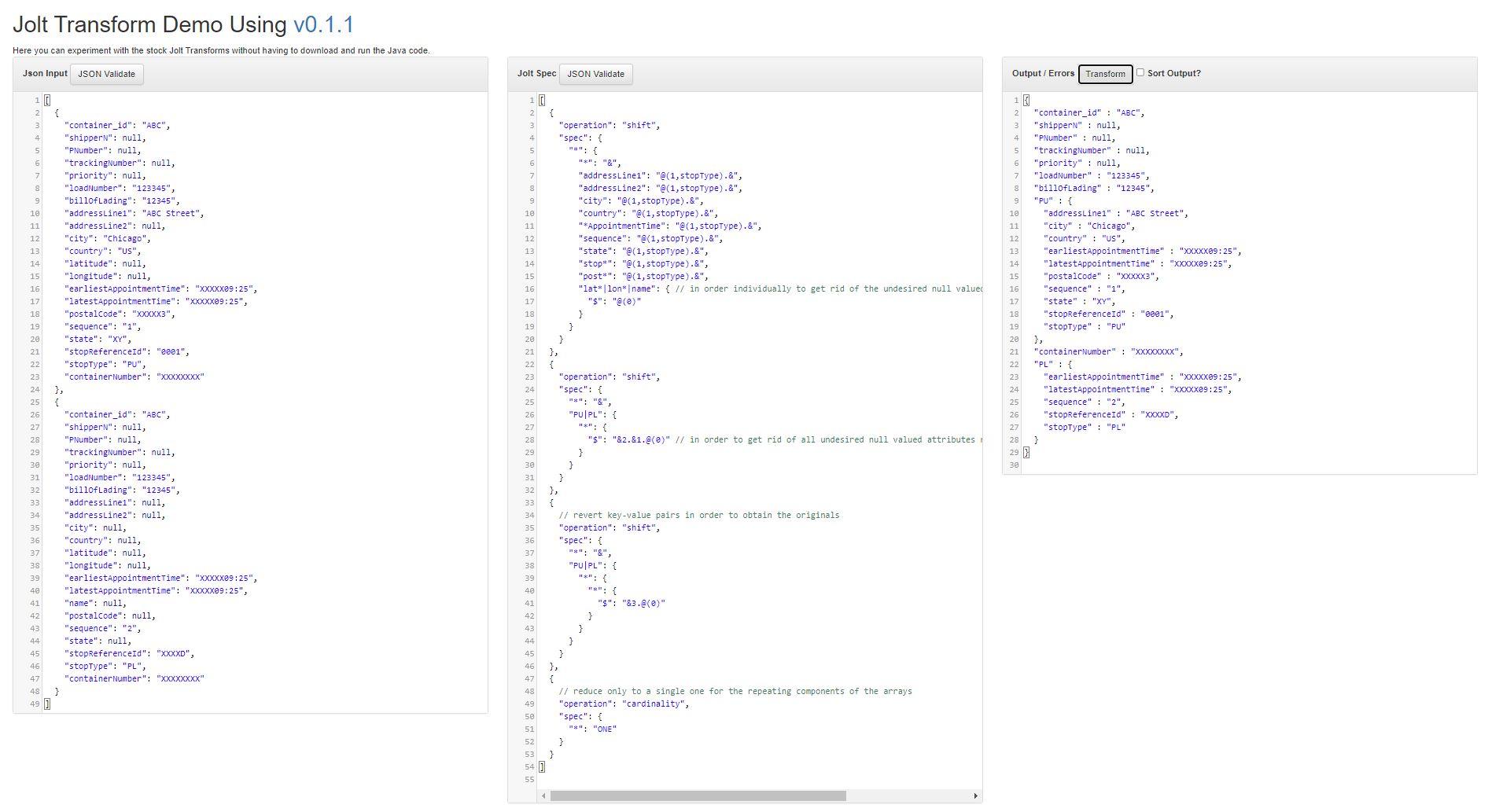Image resolution: width=1488 pixels, height=812 pixels.
Task: Click line number 55 in Jolt Spec gutter
Action: 529,779
